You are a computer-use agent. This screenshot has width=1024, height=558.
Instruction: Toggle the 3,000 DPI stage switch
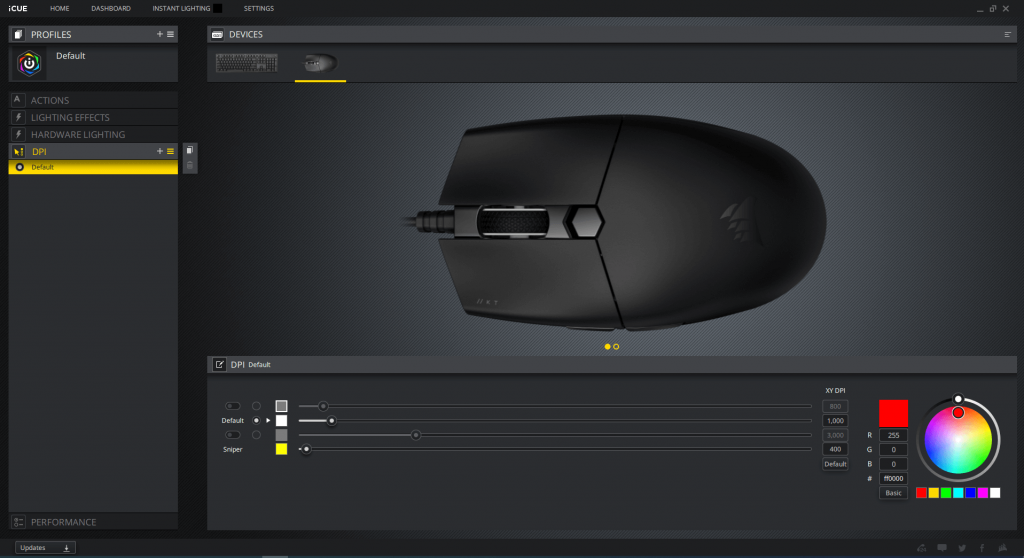(232, 435)
